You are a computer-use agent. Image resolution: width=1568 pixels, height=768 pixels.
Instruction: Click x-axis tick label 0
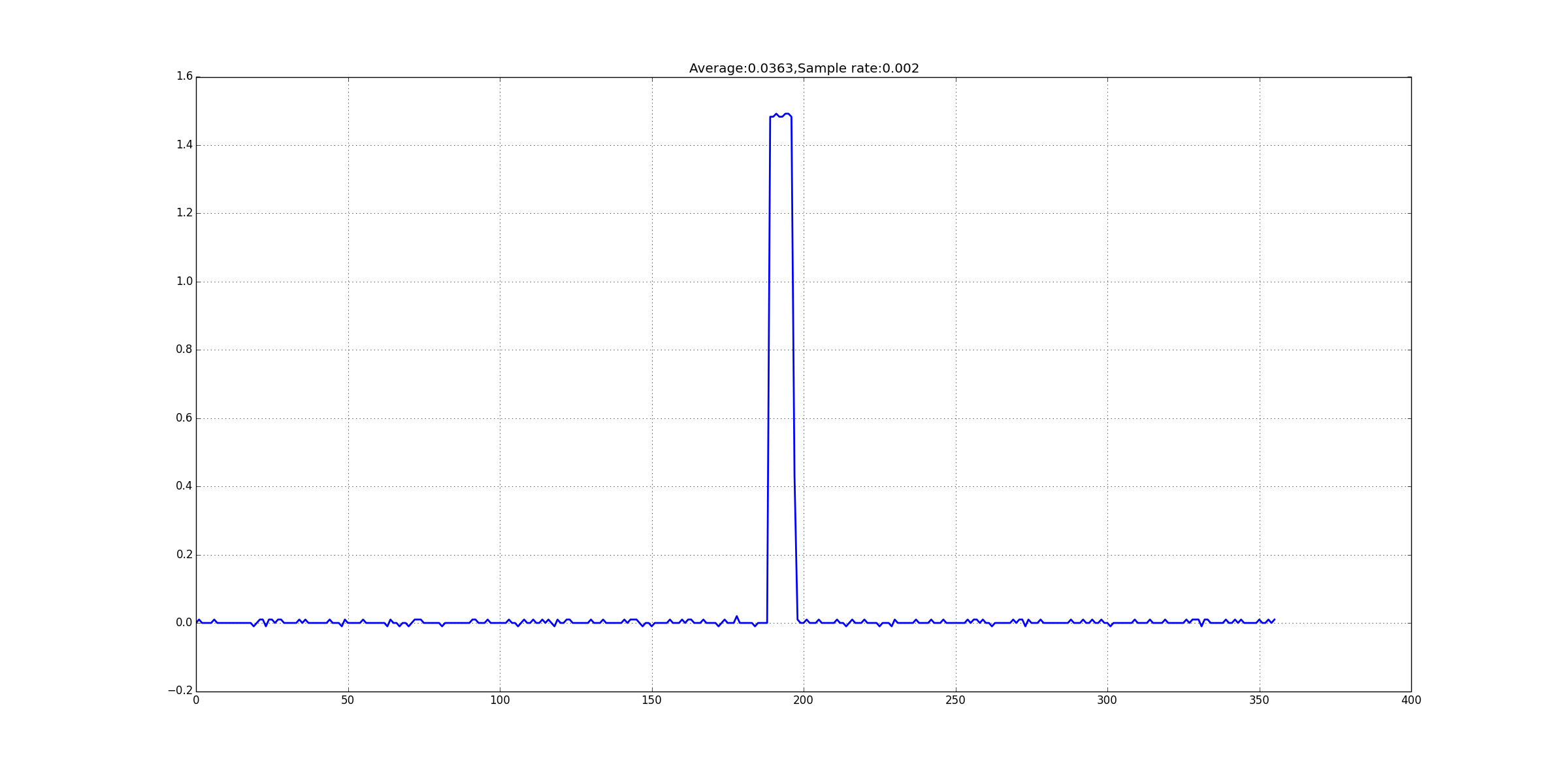point(196,700)
